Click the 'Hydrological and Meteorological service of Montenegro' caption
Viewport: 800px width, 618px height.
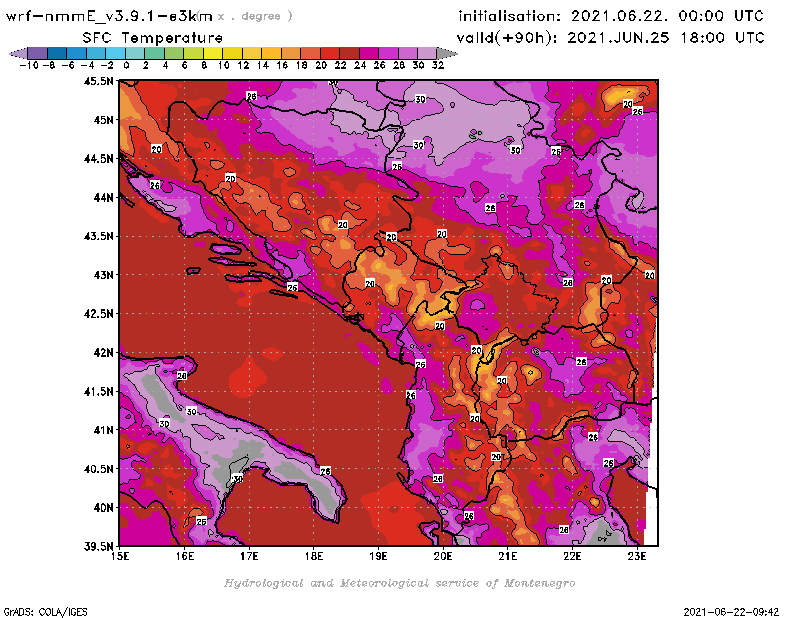[x=399, y=583]
